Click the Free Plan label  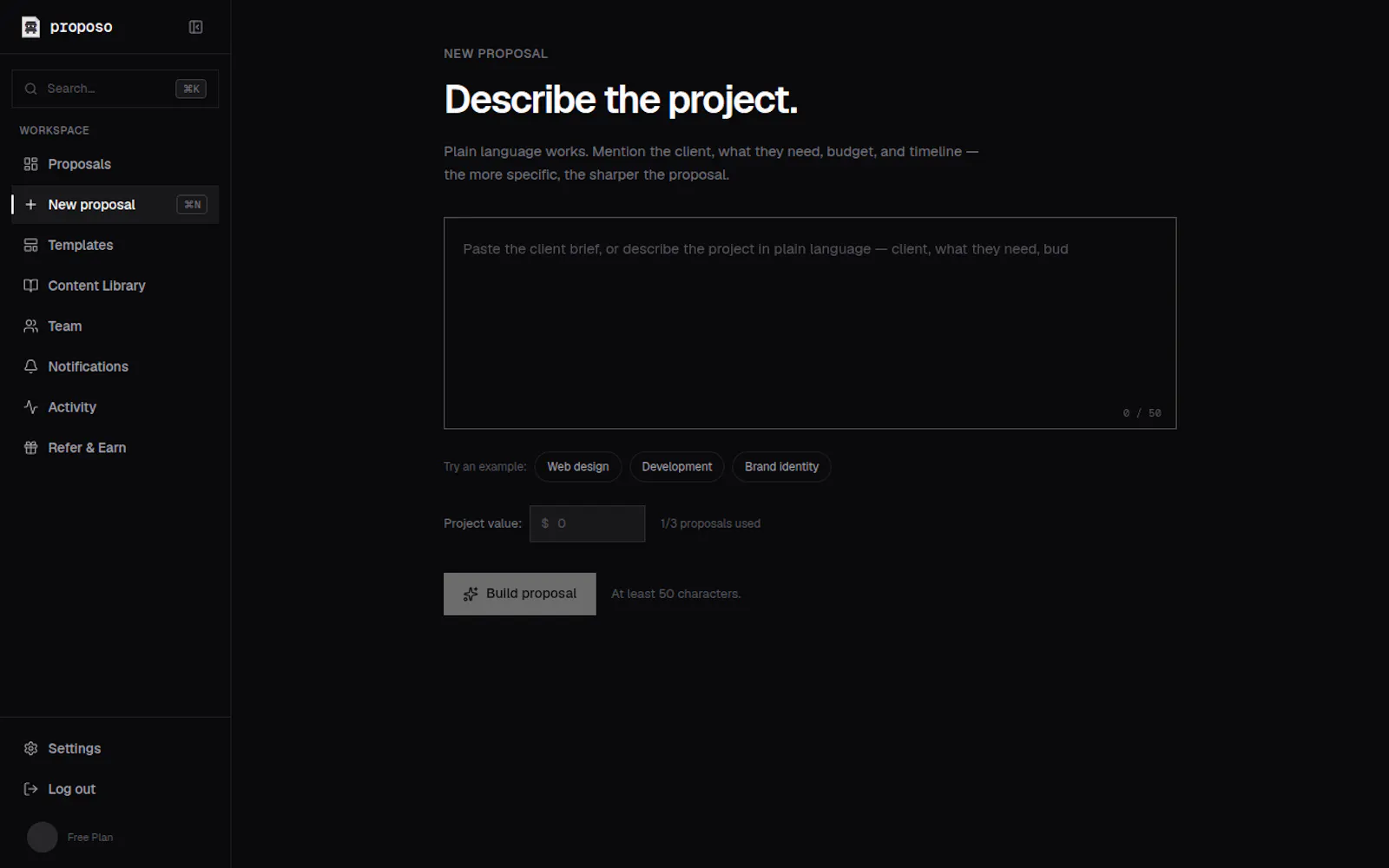tap(90, 838)
